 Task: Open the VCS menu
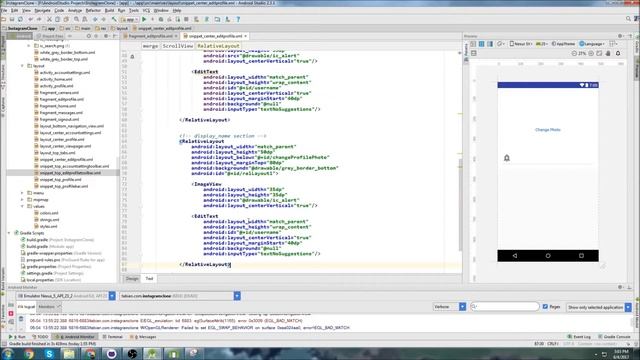(146, 10)
